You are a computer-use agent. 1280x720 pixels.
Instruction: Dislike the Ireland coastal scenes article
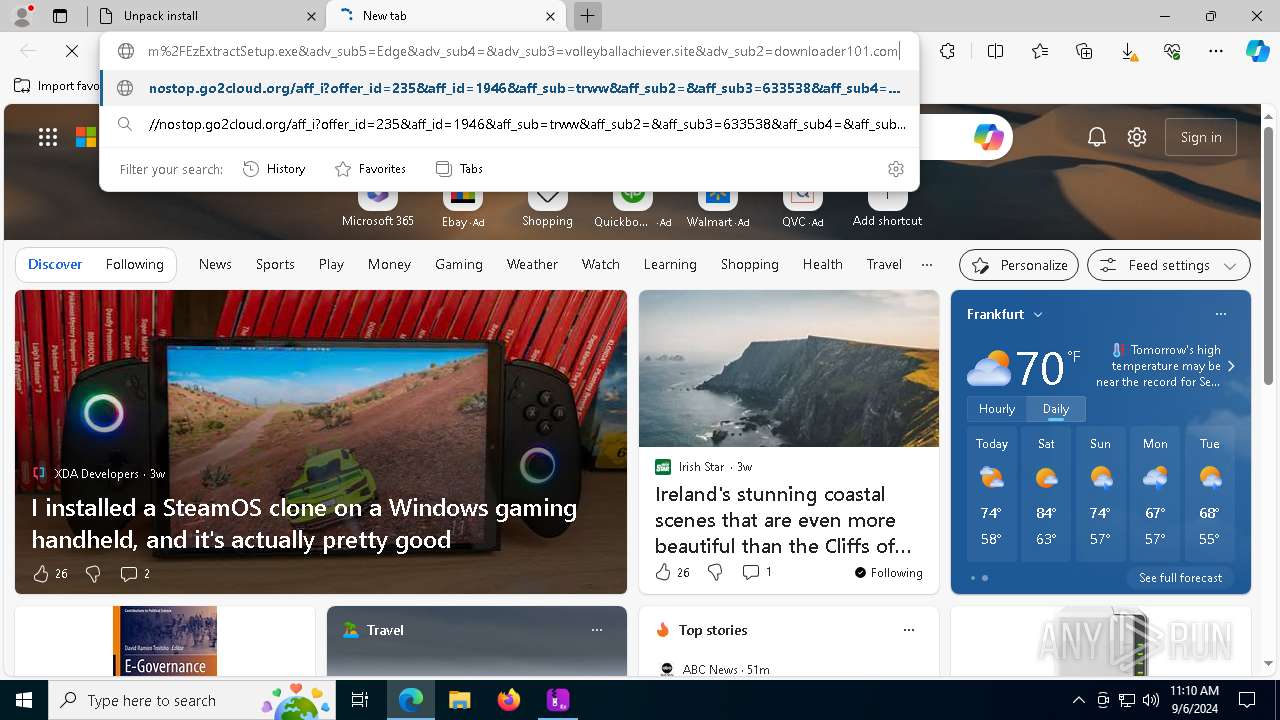coord(715,572)
